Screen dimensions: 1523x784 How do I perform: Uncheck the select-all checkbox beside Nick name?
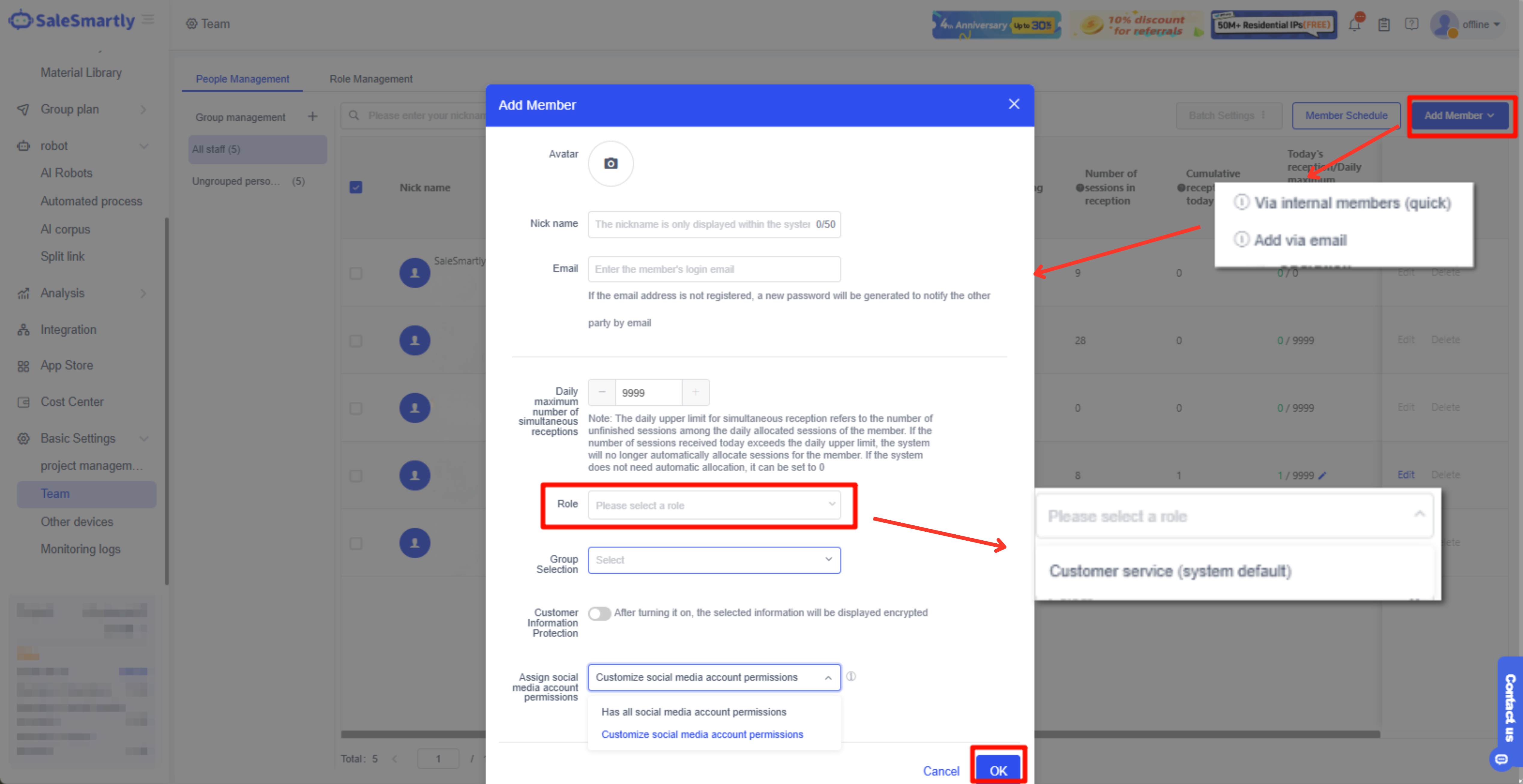(355, 188)
